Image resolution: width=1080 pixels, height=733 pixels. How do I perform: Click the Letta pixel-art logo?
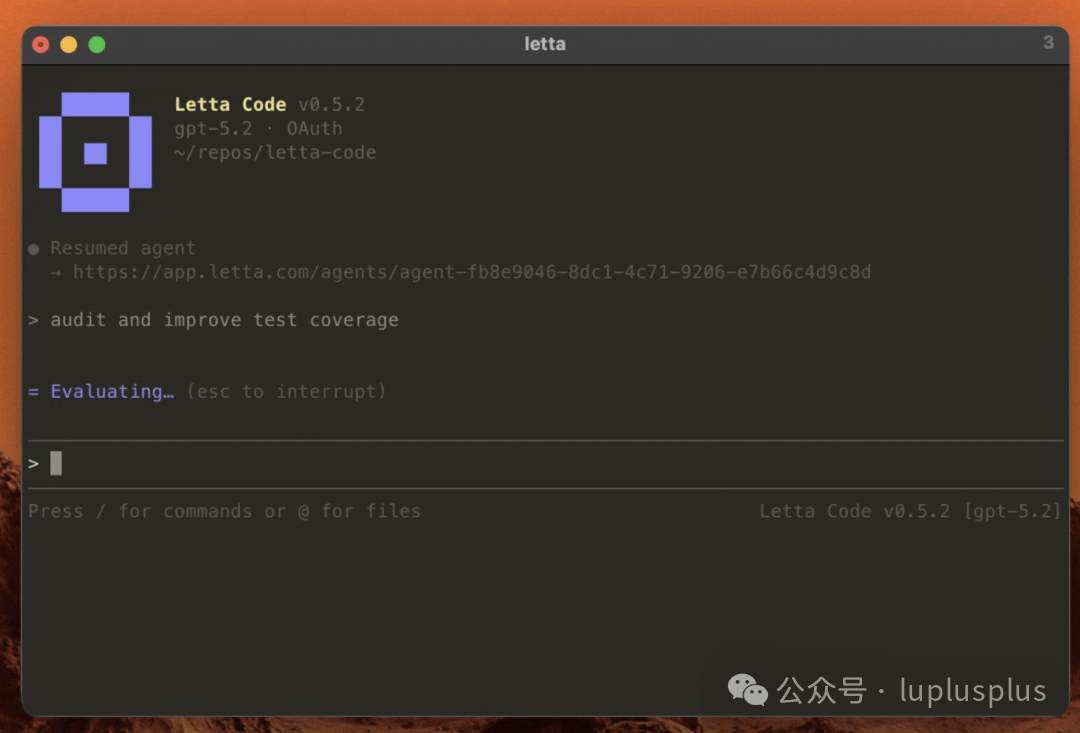95,150
